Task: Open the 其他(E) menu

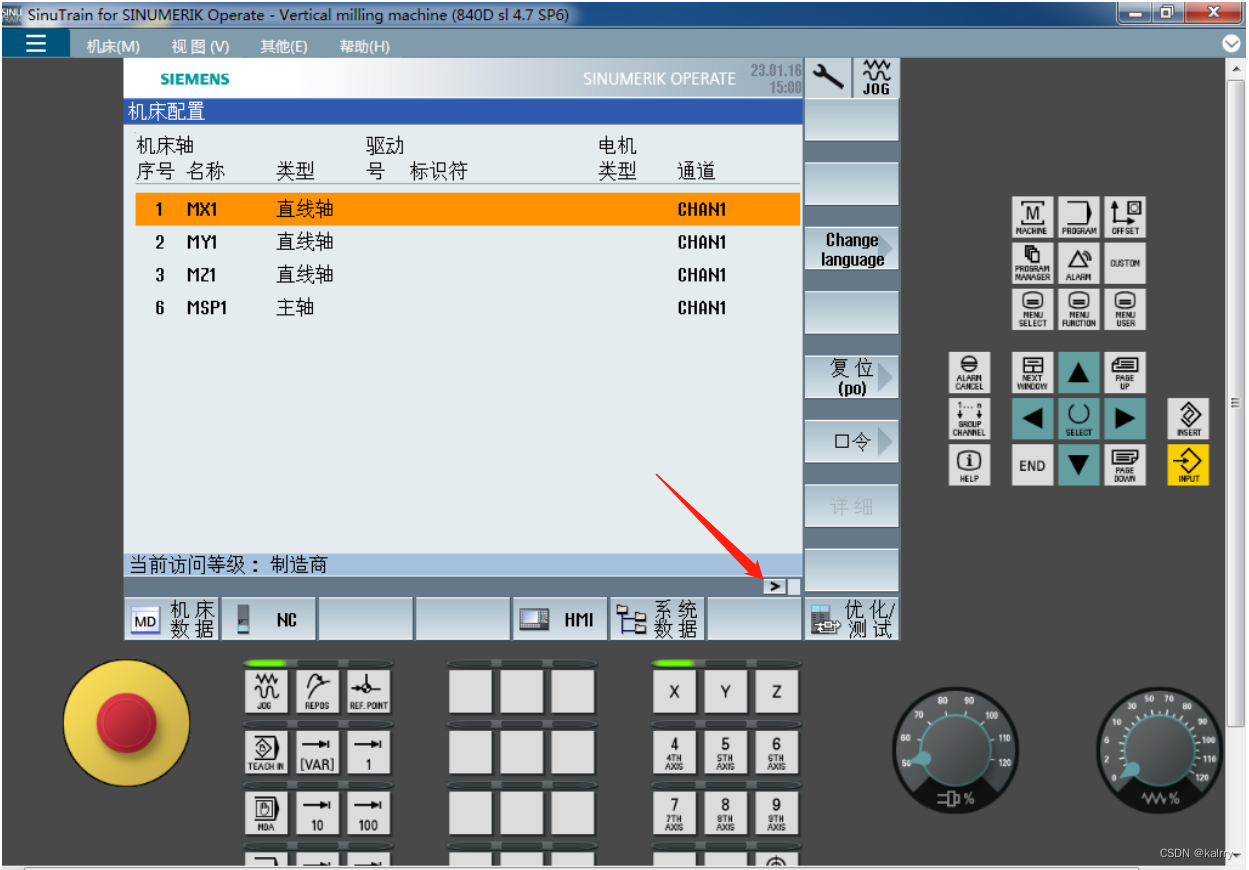Action: [284, 46]
